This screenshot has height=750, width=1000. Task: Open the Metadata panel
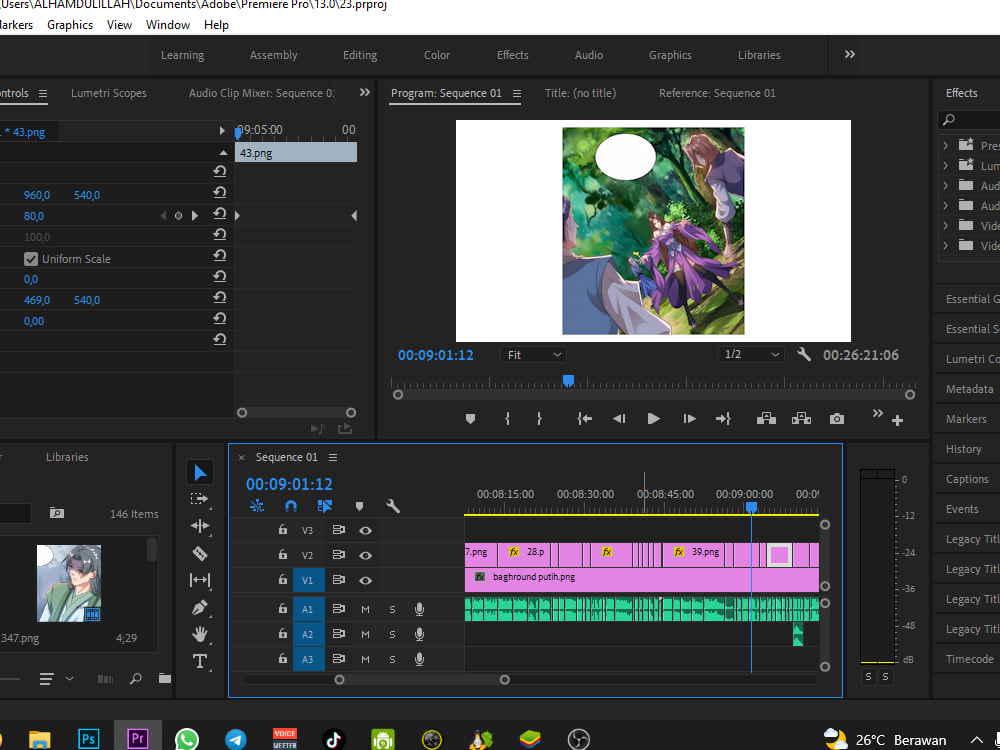point(969,389)
